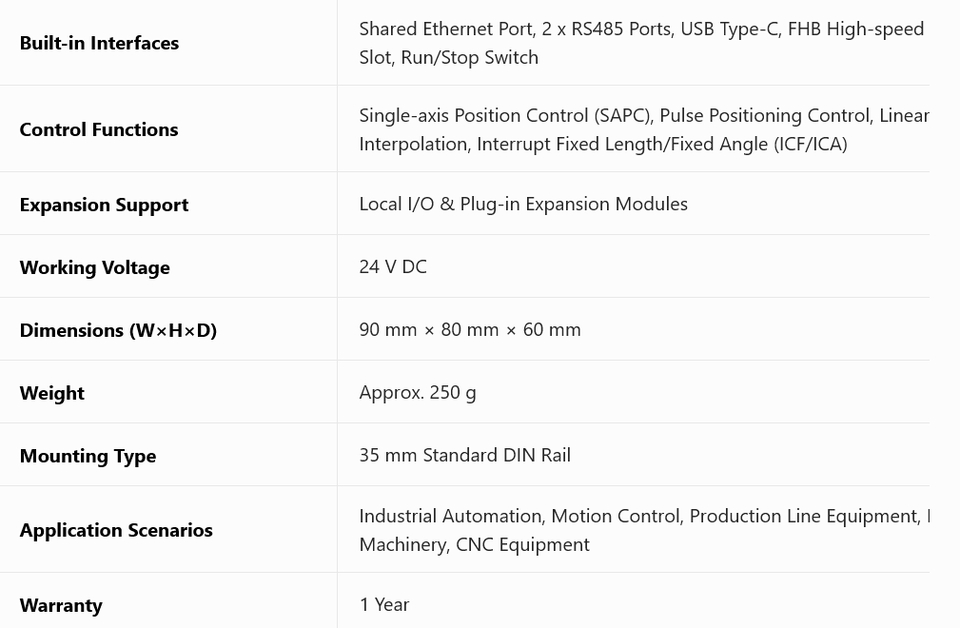Click the Warranty row label
This screenshot has width=960, height=628.
[x=61, y=605]
